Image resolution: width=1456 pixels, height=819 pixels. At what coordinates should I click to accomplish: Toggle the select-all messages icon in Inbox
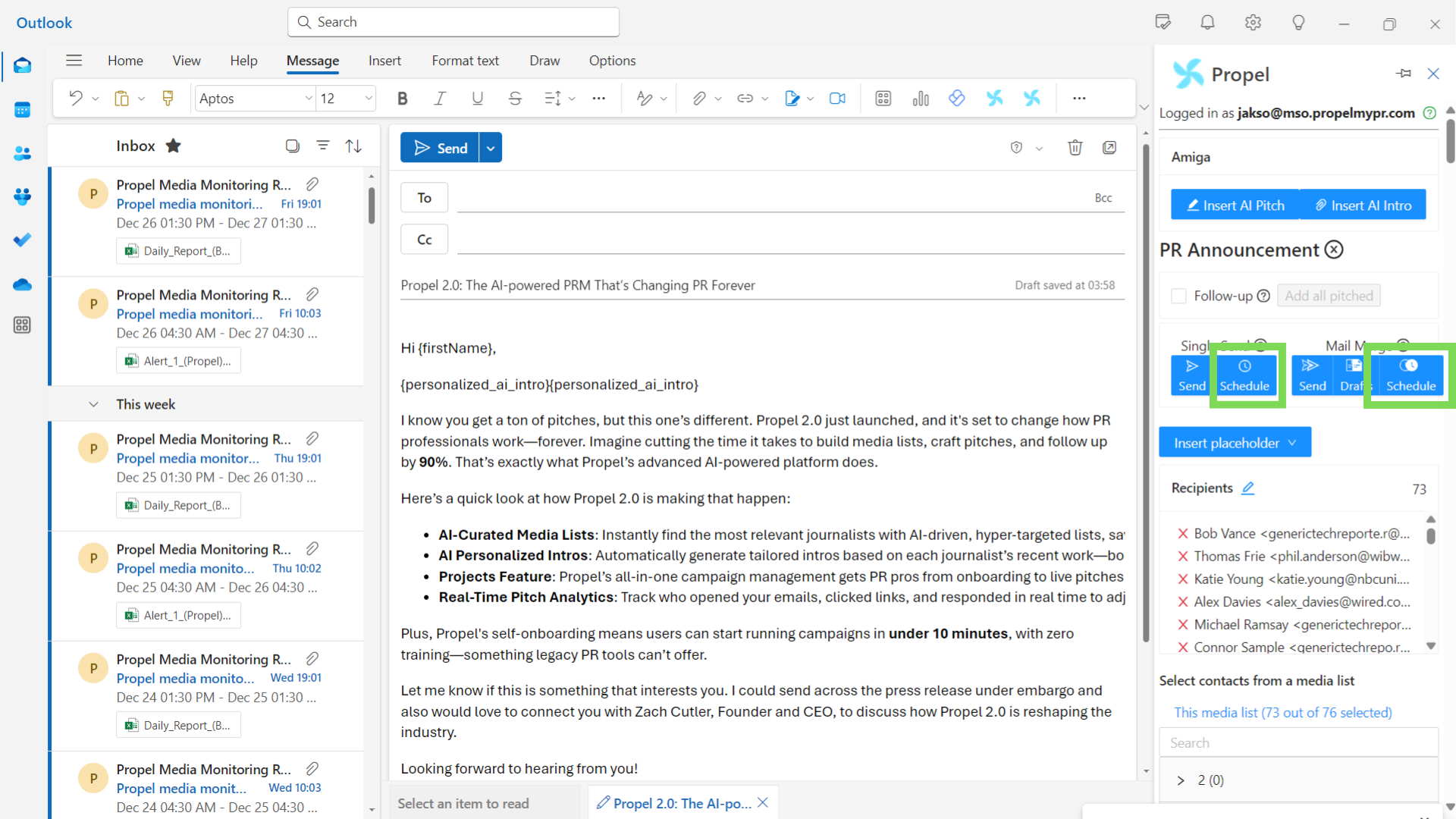coord(292,146)
